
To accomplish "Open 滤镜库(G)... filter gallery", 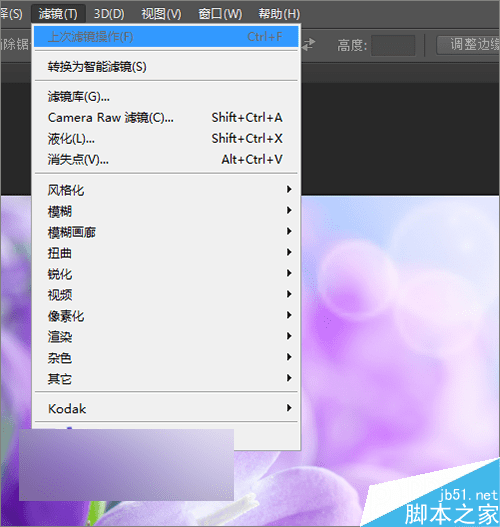I will pyautogui.click(x=166, y=97).
